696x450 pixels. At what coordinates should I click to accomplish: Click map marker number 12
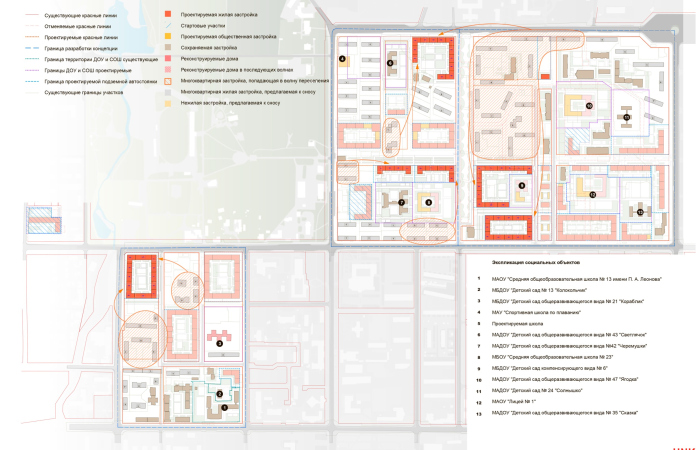(592, 195)
